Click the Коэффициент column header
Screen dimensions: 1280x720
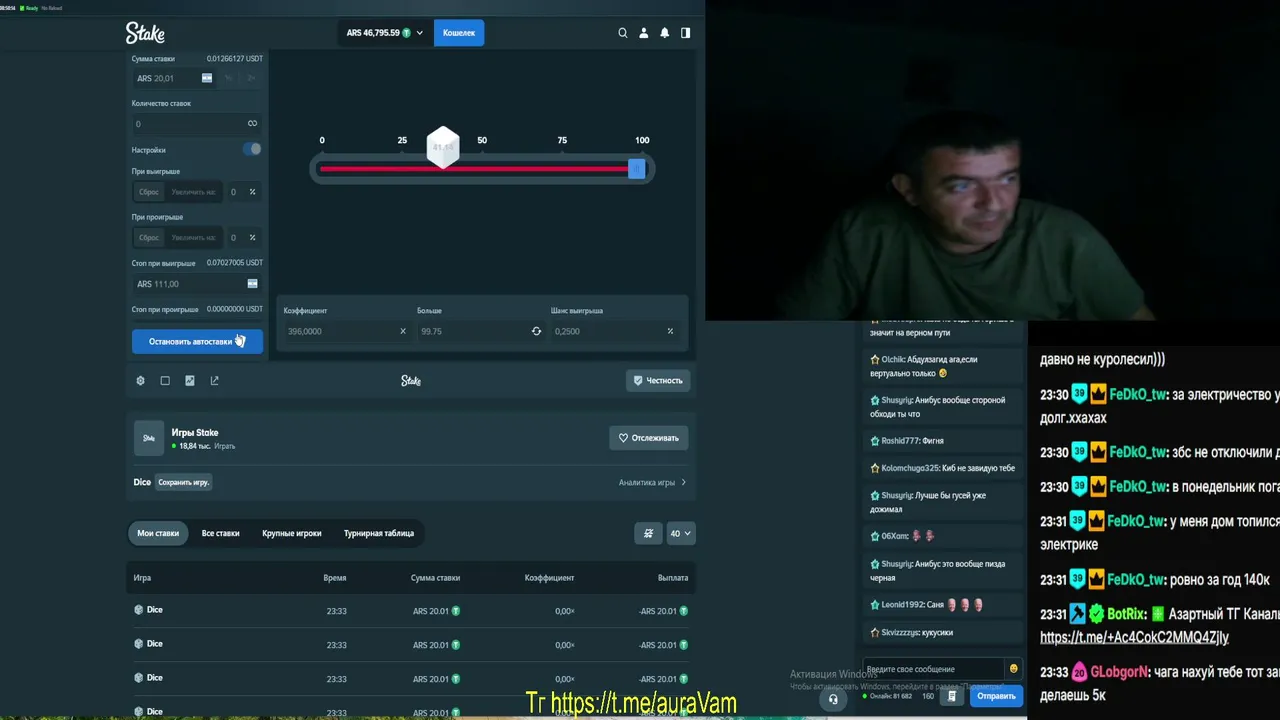click(549, 578)
